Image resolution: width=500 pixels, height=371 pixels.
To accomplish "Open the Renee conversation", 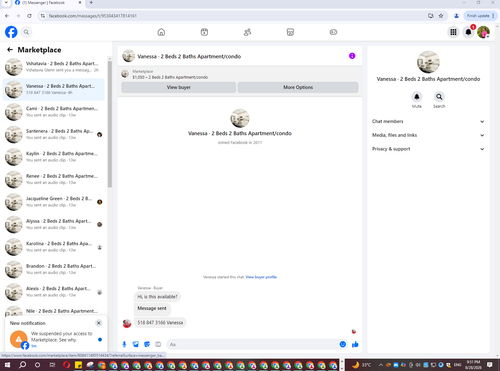I will 54,179.
